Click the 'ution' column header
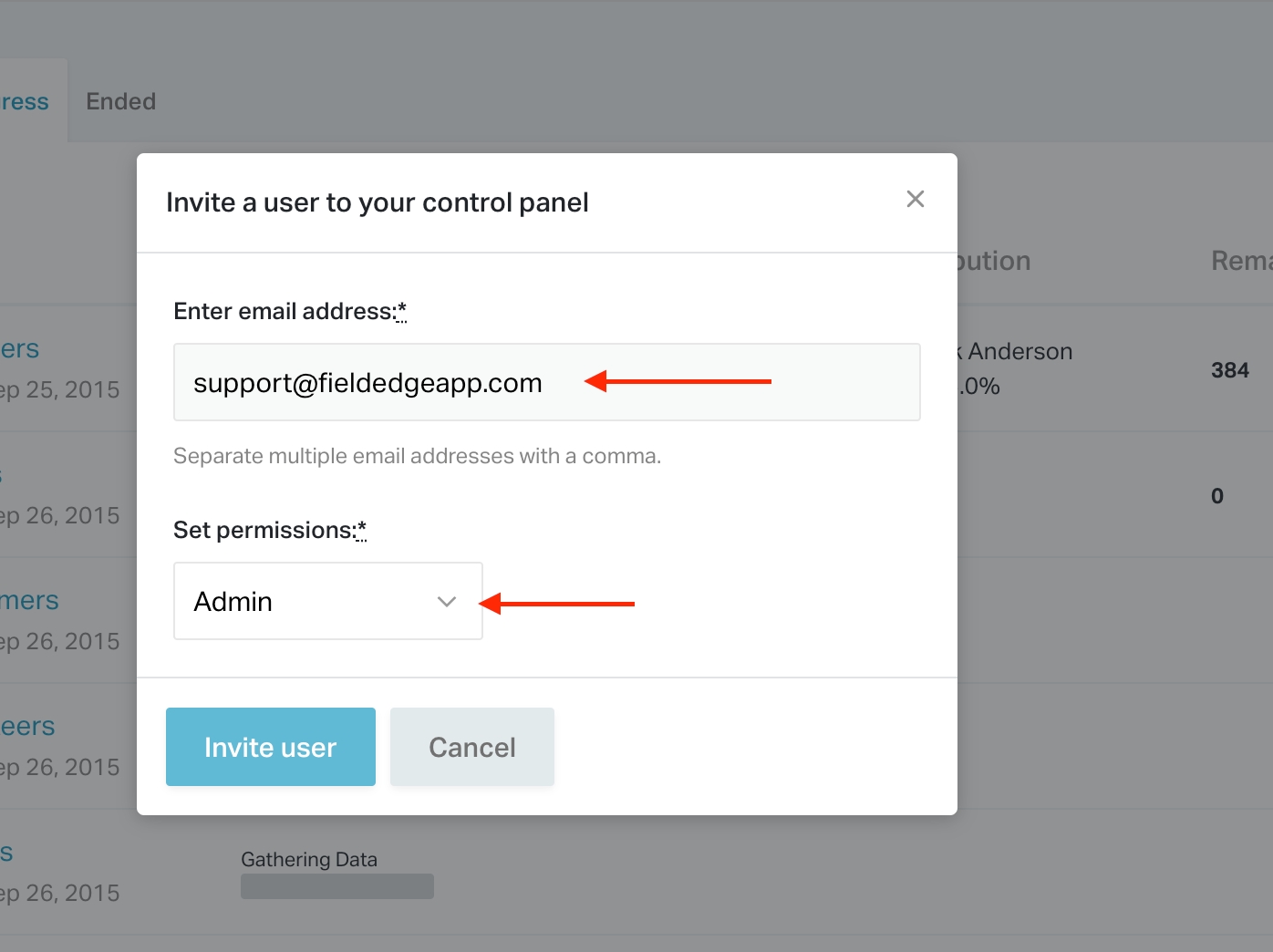The height and width of the screenshot is (952, 1273). coord(994,261)
